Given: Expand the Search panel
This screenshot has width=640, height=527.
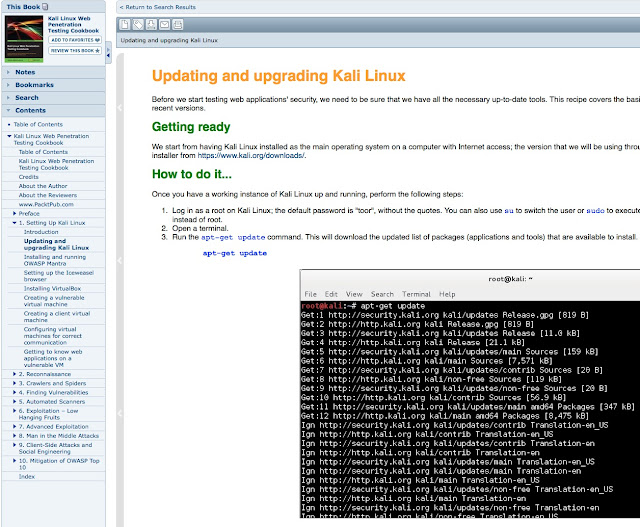Looking at the screenshot, I should (x=53, y=98).
